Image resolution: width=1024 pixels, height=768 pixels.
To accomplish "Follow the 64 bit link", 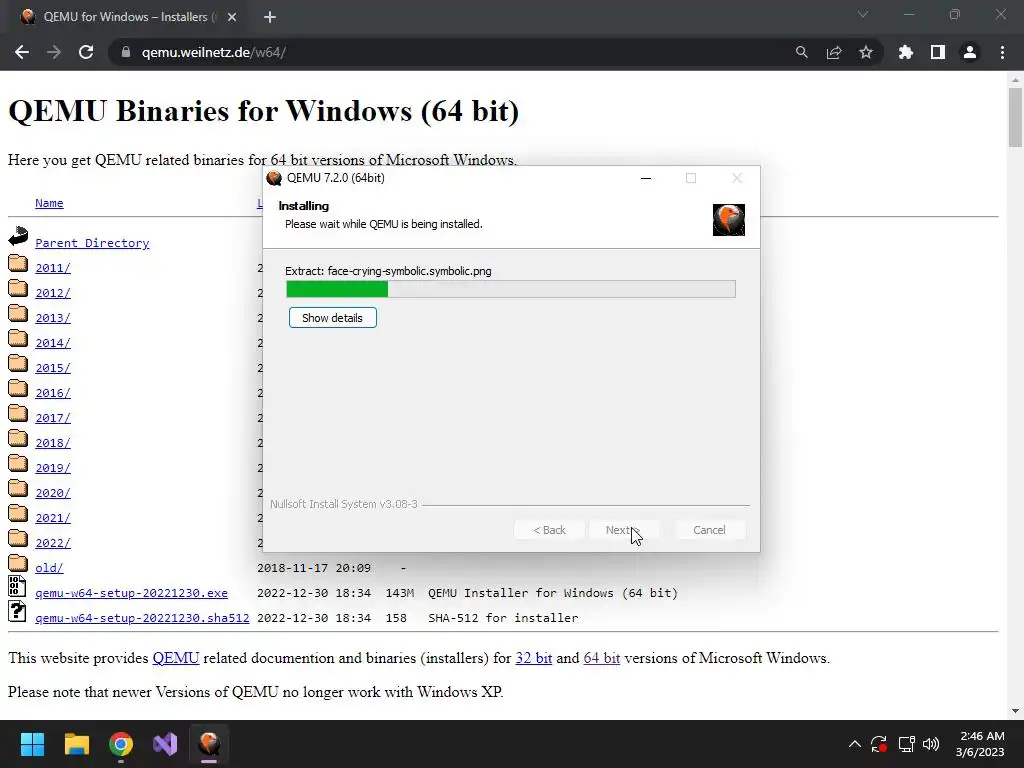I will pyautogui.click(x=601, y=658).
